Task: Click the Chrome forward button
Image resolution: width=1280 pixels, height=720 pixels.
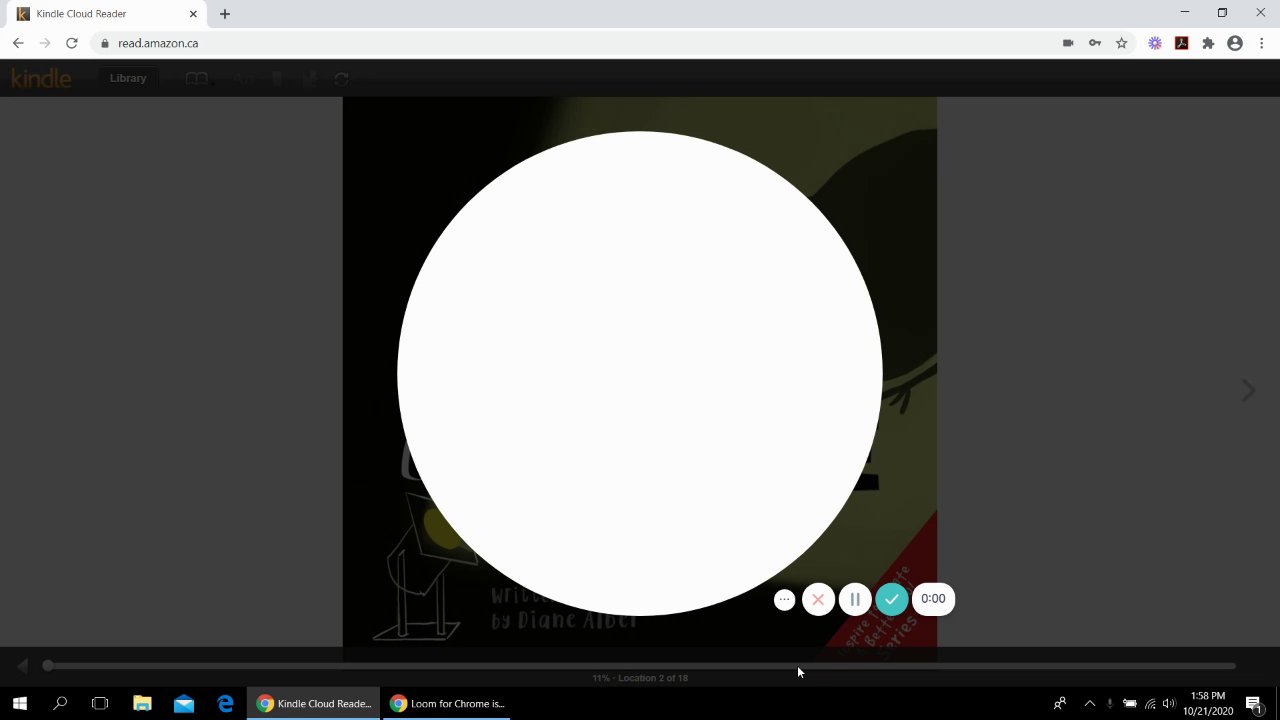Action: (x=45, y=43)
